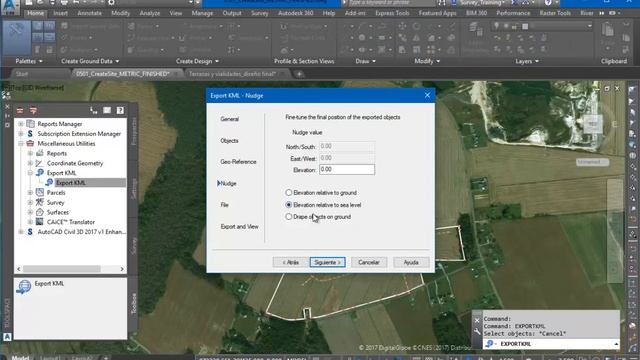Go to Objects page in wizard
The height and width of the screenshot is (360, 640).
229,141
